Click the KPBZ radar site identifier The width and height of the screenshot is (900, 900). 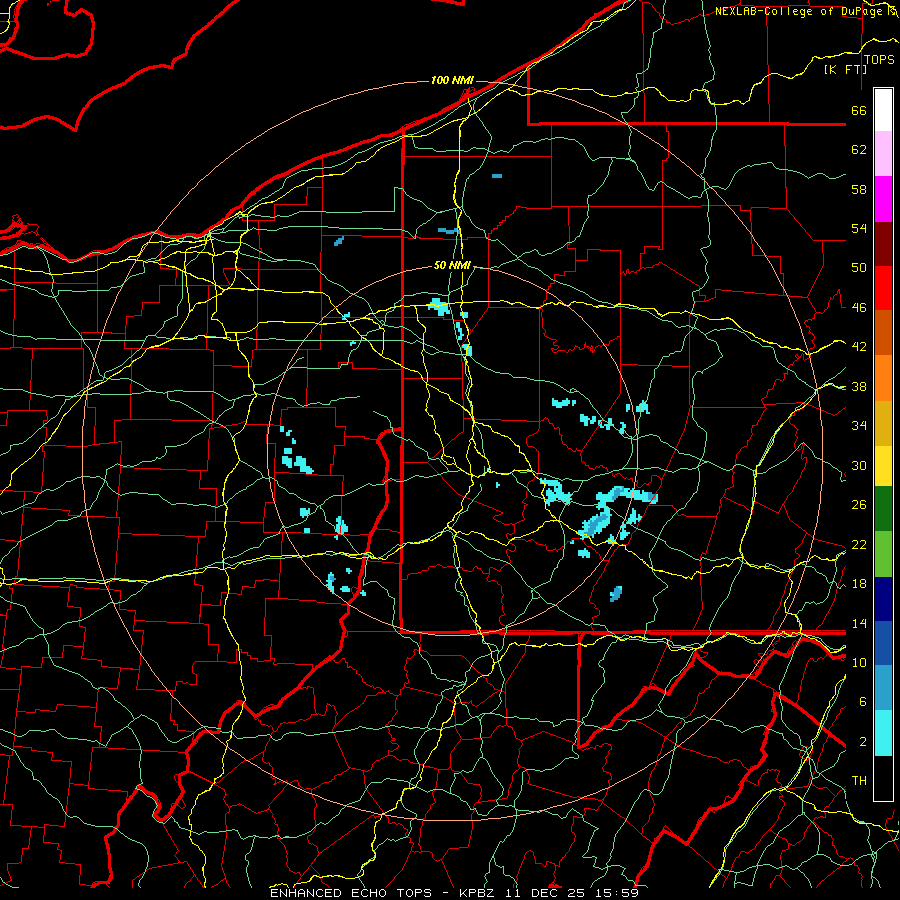[479, 893]
